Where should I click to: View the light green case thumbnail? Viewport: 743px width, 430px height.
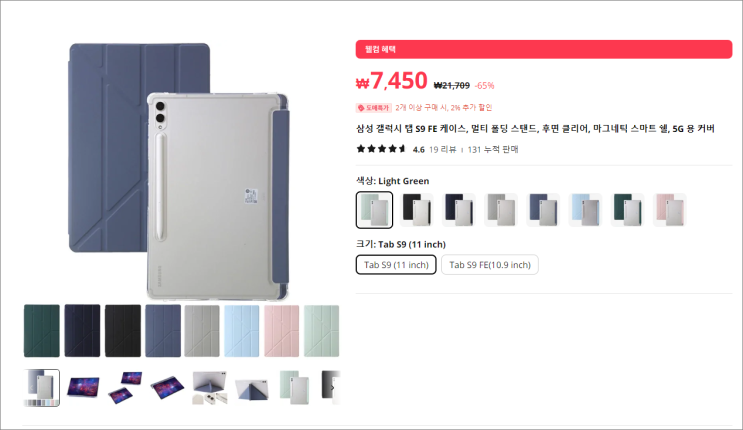[293, 388]
